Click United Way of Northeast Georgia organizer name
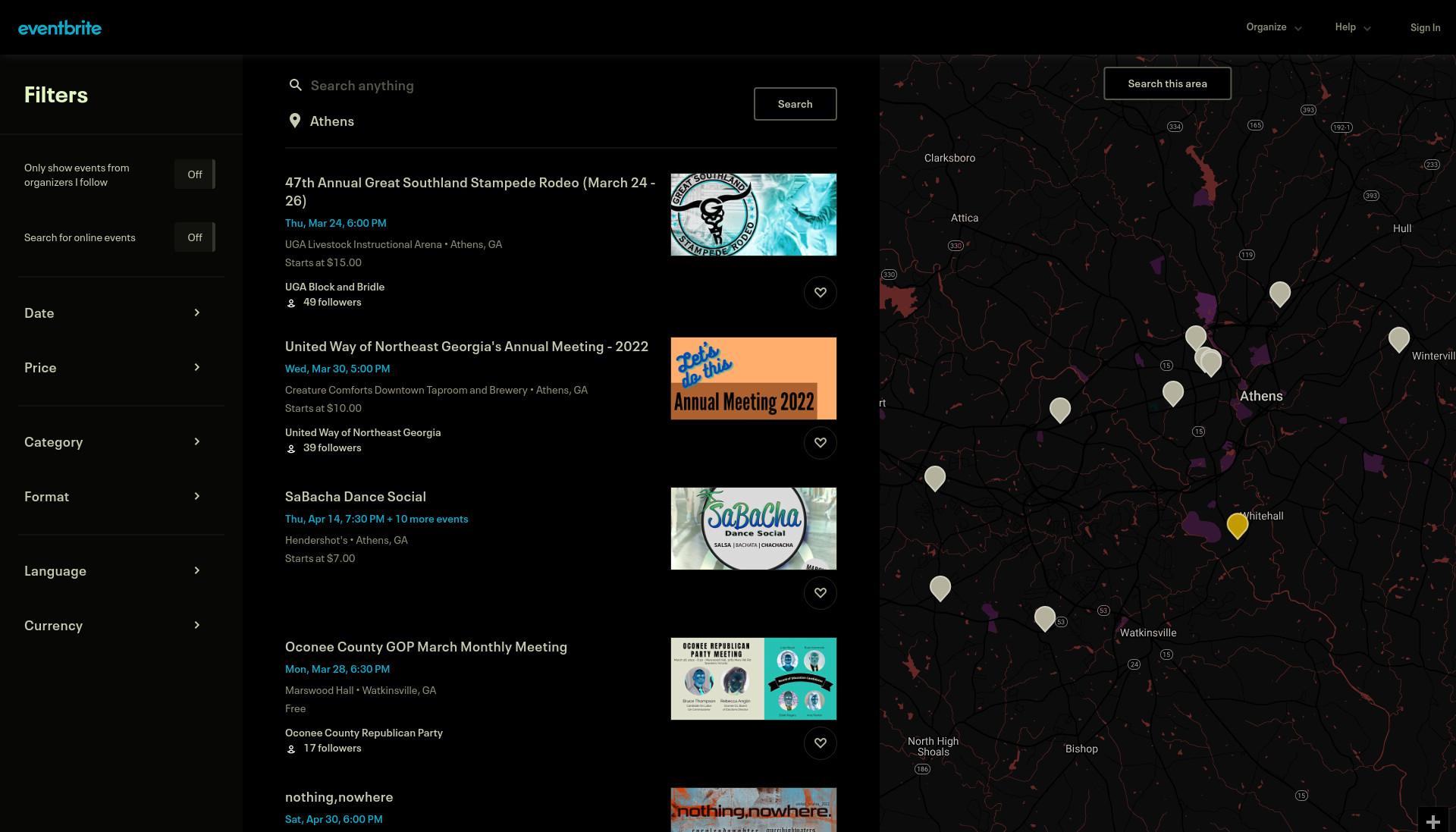This screenshot has height=832, width=1456. point(362,432)
